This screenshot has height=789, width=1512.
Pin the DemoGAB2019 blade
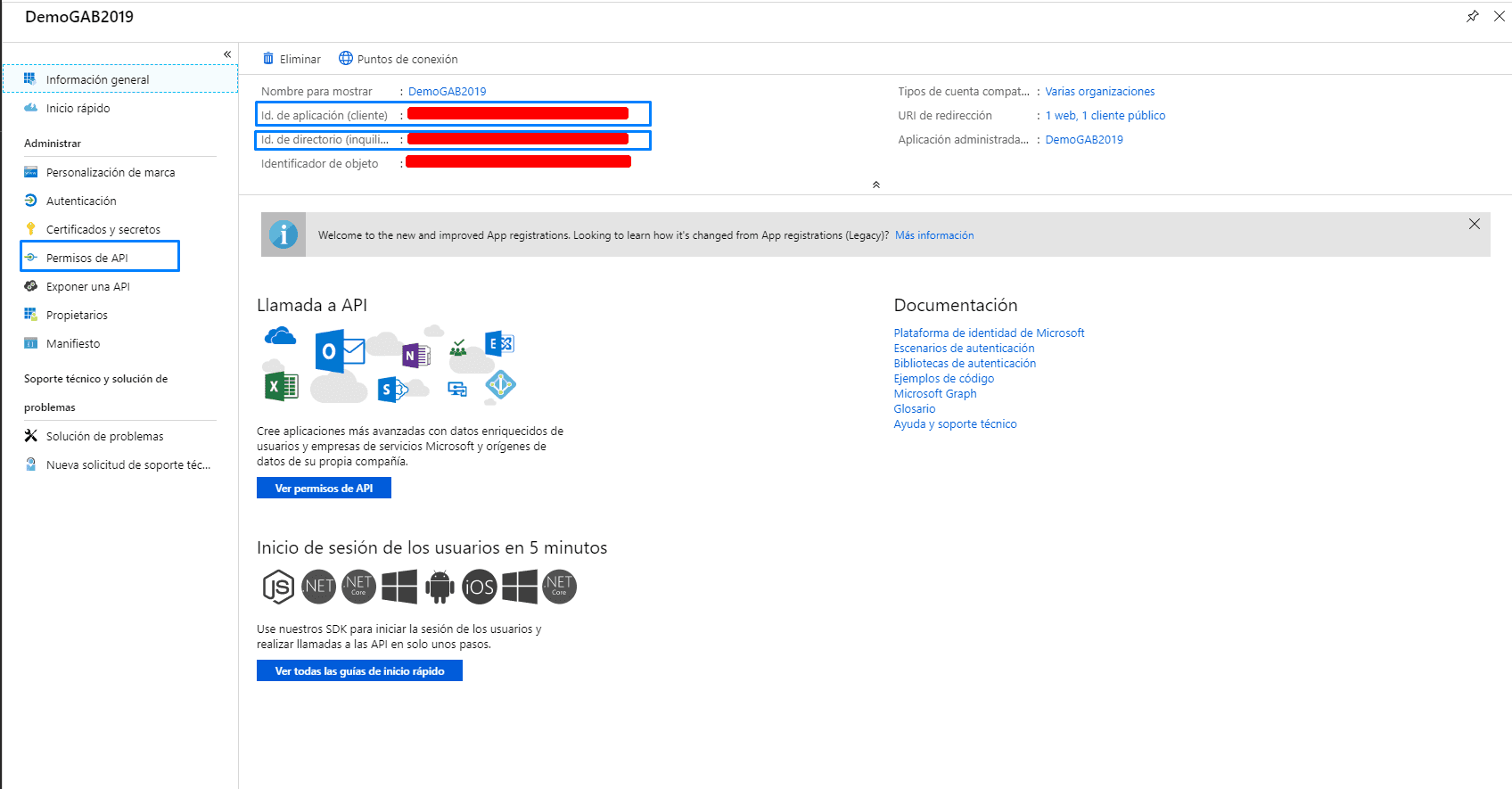[x=1473, y=16]
